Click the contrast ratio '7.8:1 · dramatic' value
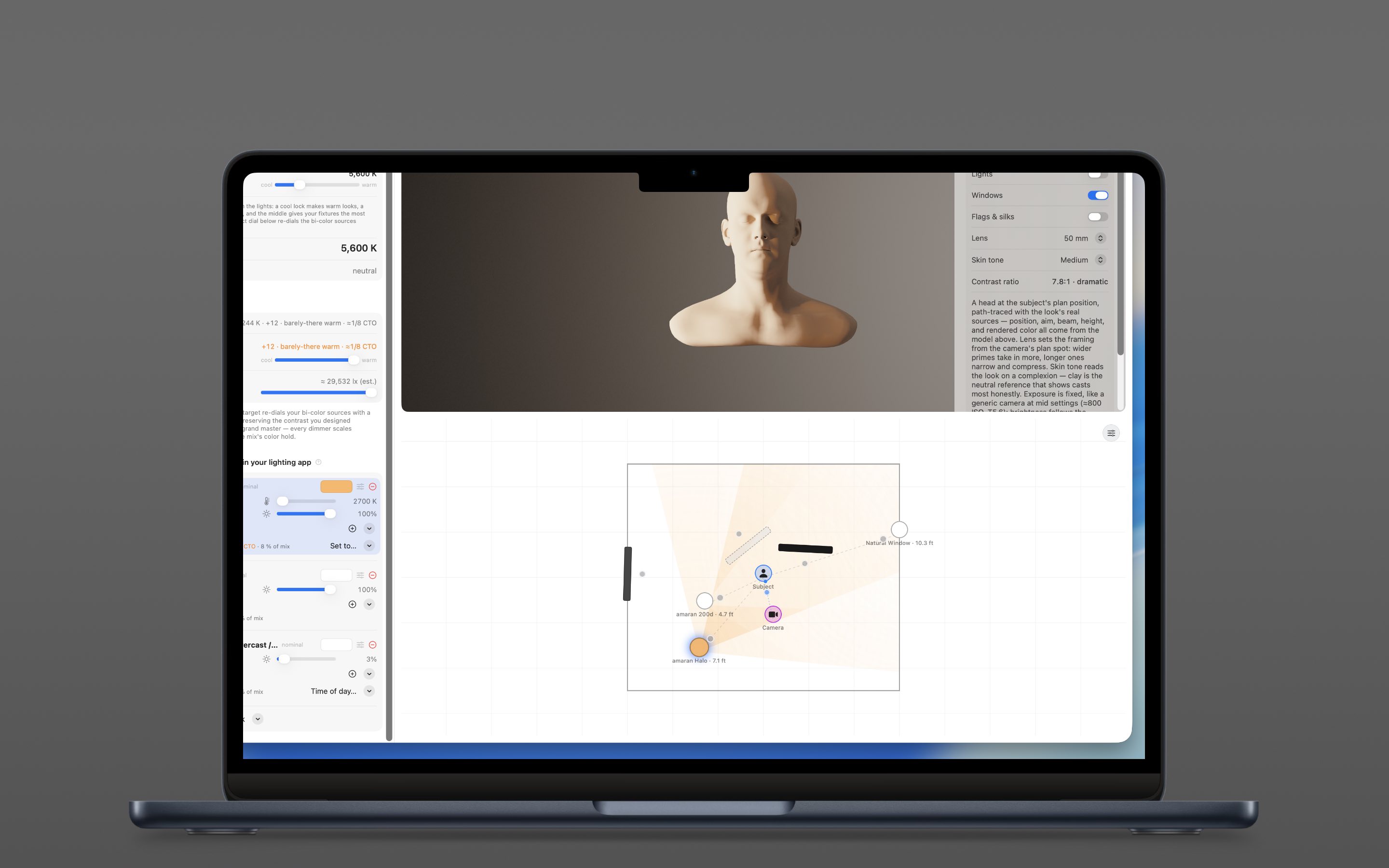The image size is (1389, 868). tap(1080, 281)
